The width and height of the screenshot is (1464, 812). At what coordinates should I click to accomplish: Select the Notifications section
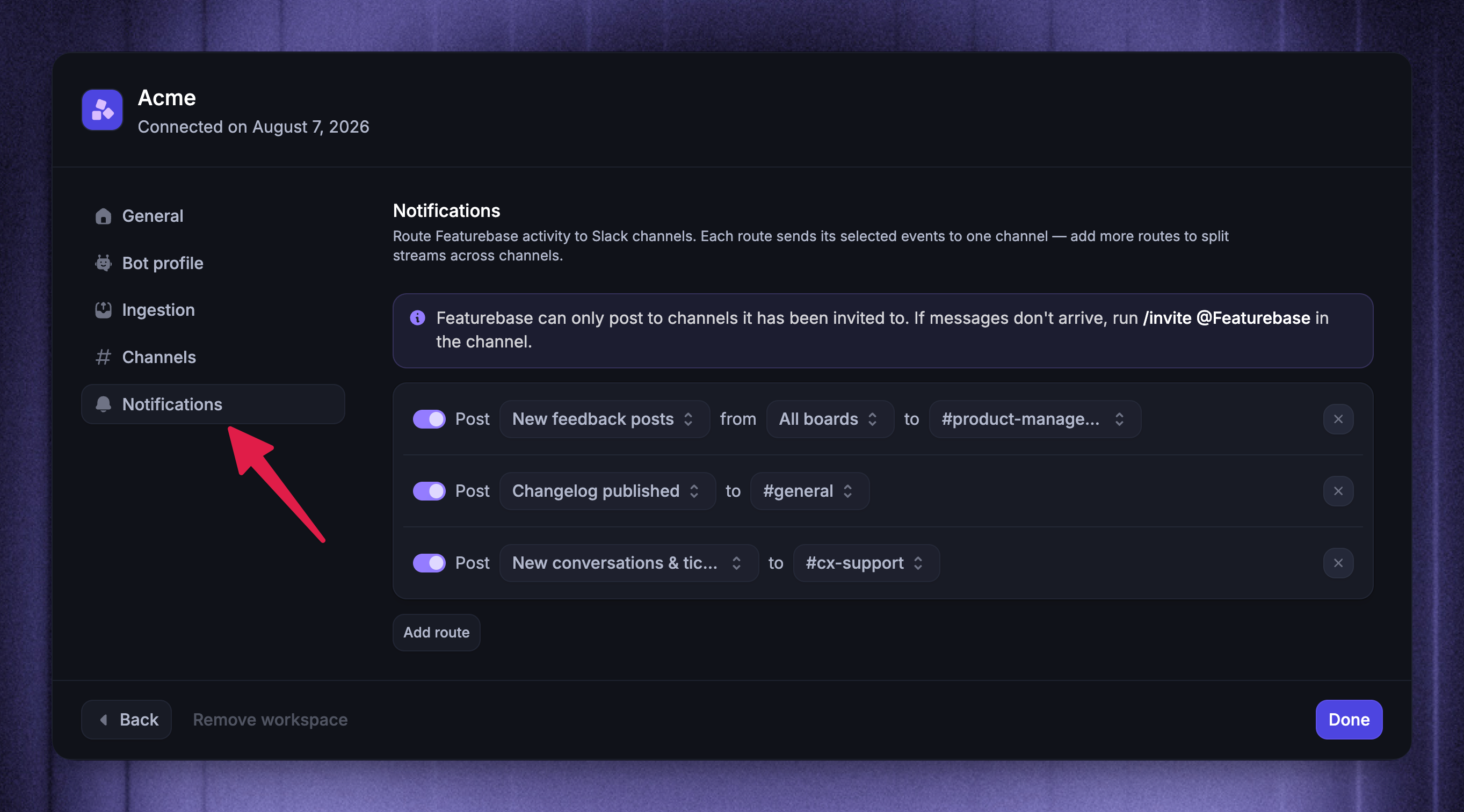213,404
